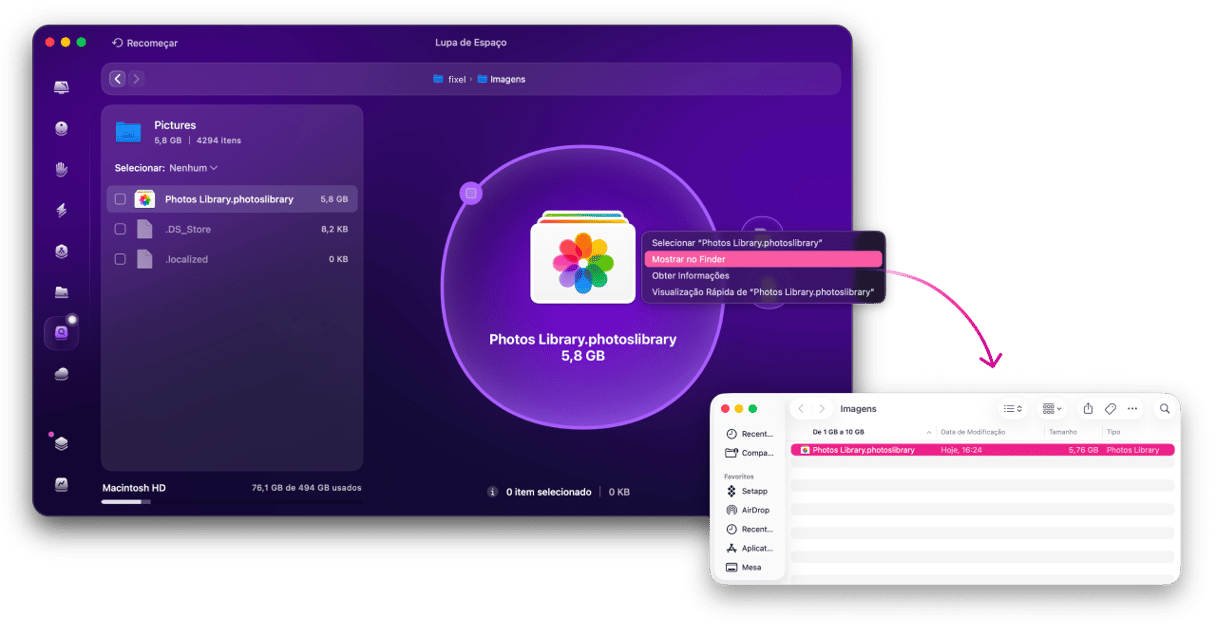Click the 76,1 GB de 494 GB usados text
The image size is (1216, 635).
click(306, 488)
